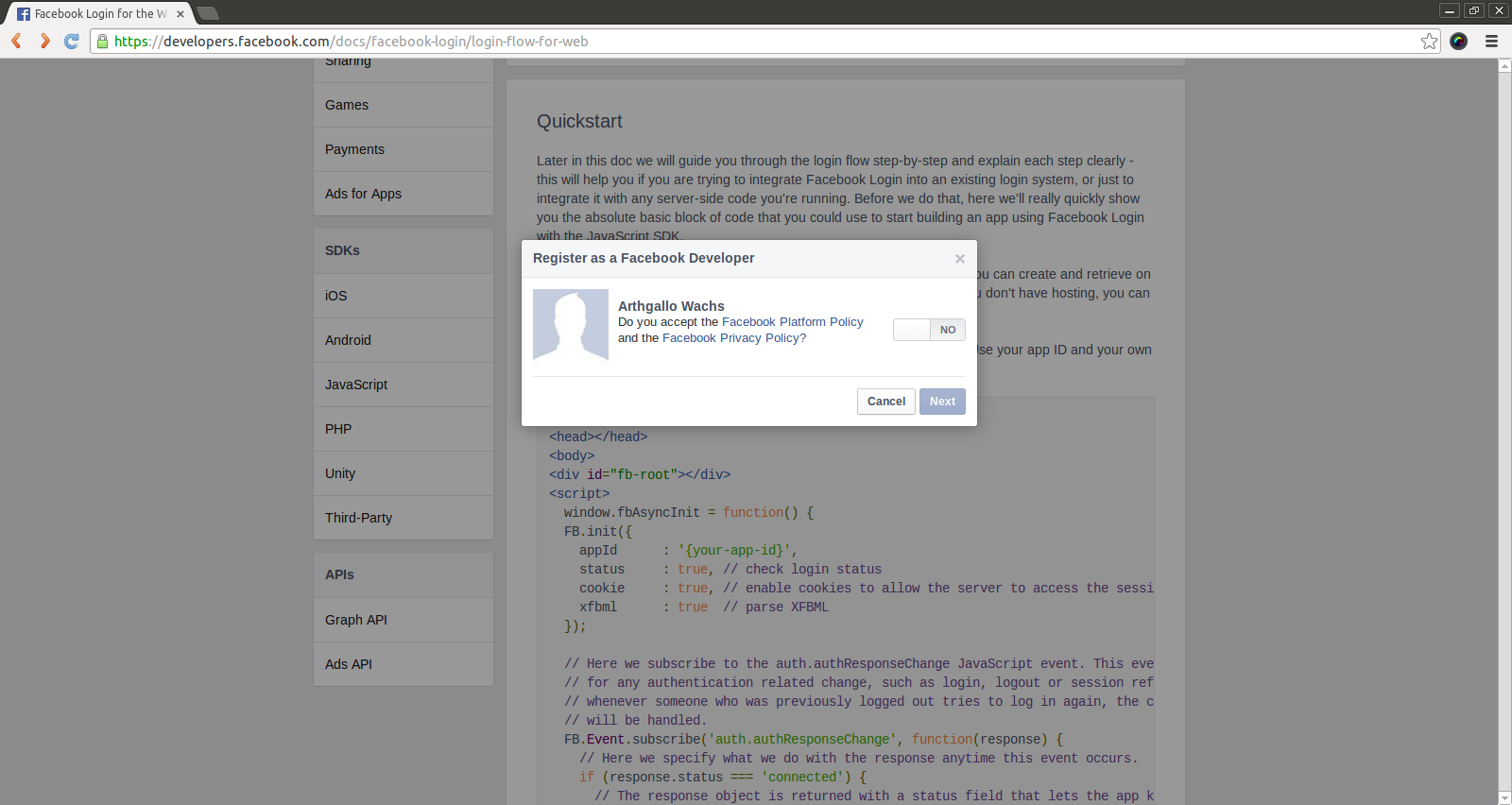Close the Facebook Login browser tab

(x=180, y=14)
